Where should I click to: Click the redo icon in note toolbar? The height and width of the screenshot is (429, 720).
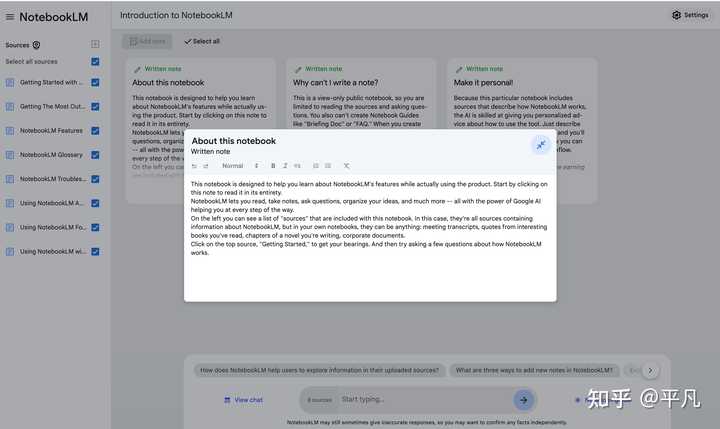206,166
